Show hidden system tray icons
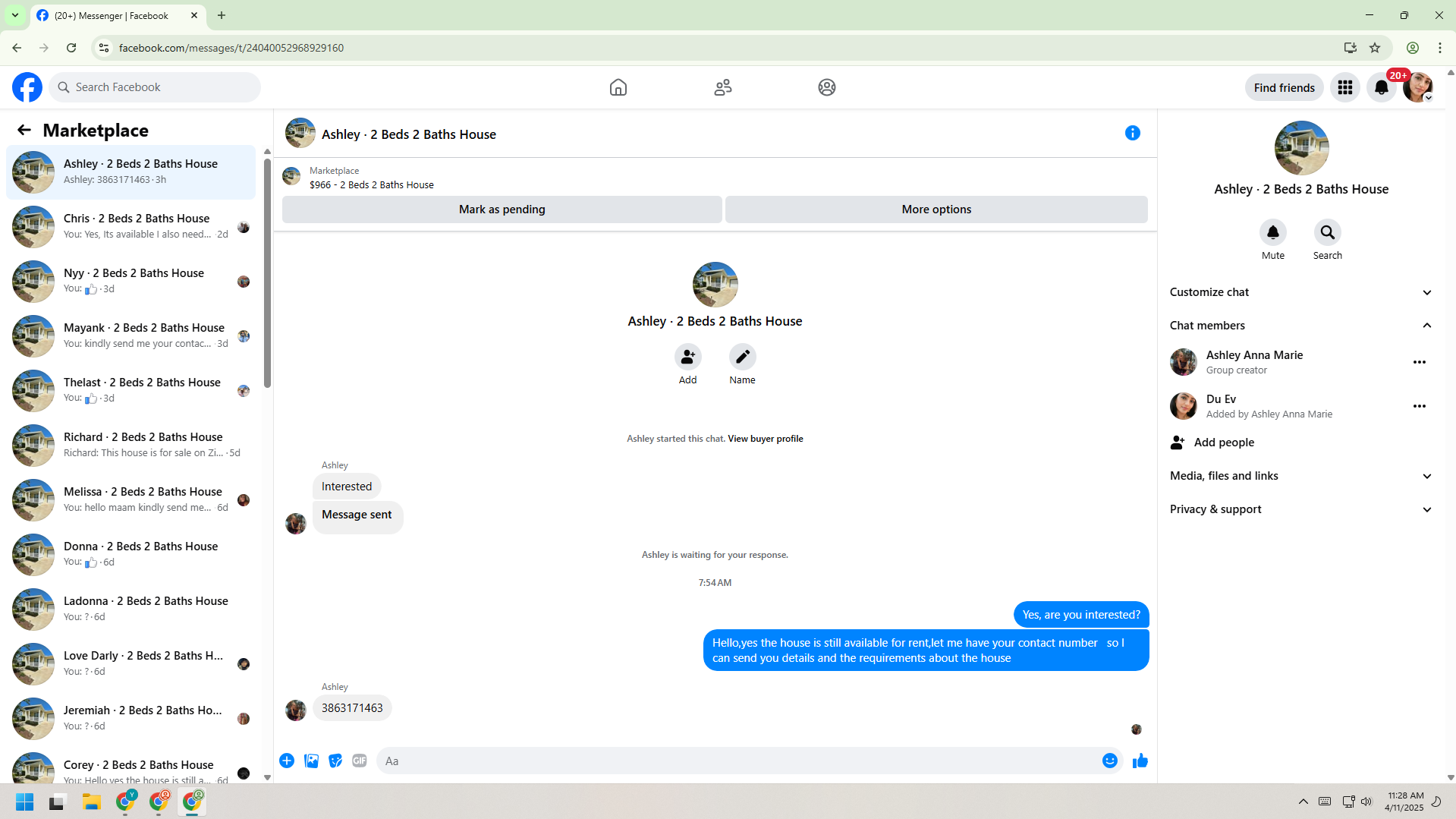 (1303, 802)
